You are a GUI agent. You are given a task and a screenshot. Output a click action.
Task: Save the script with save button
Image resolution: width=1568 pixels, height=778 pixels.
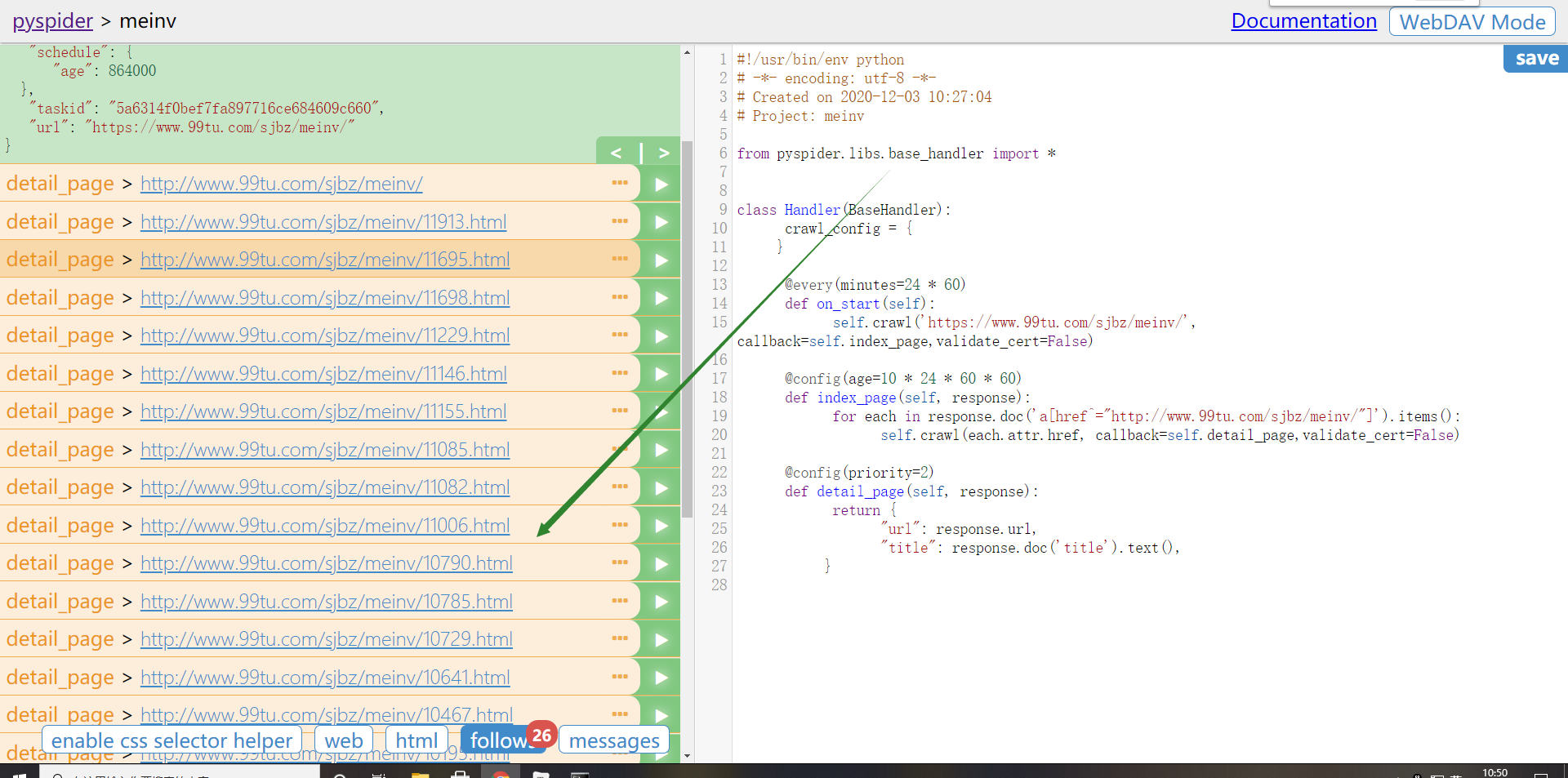coord(1536,58)
